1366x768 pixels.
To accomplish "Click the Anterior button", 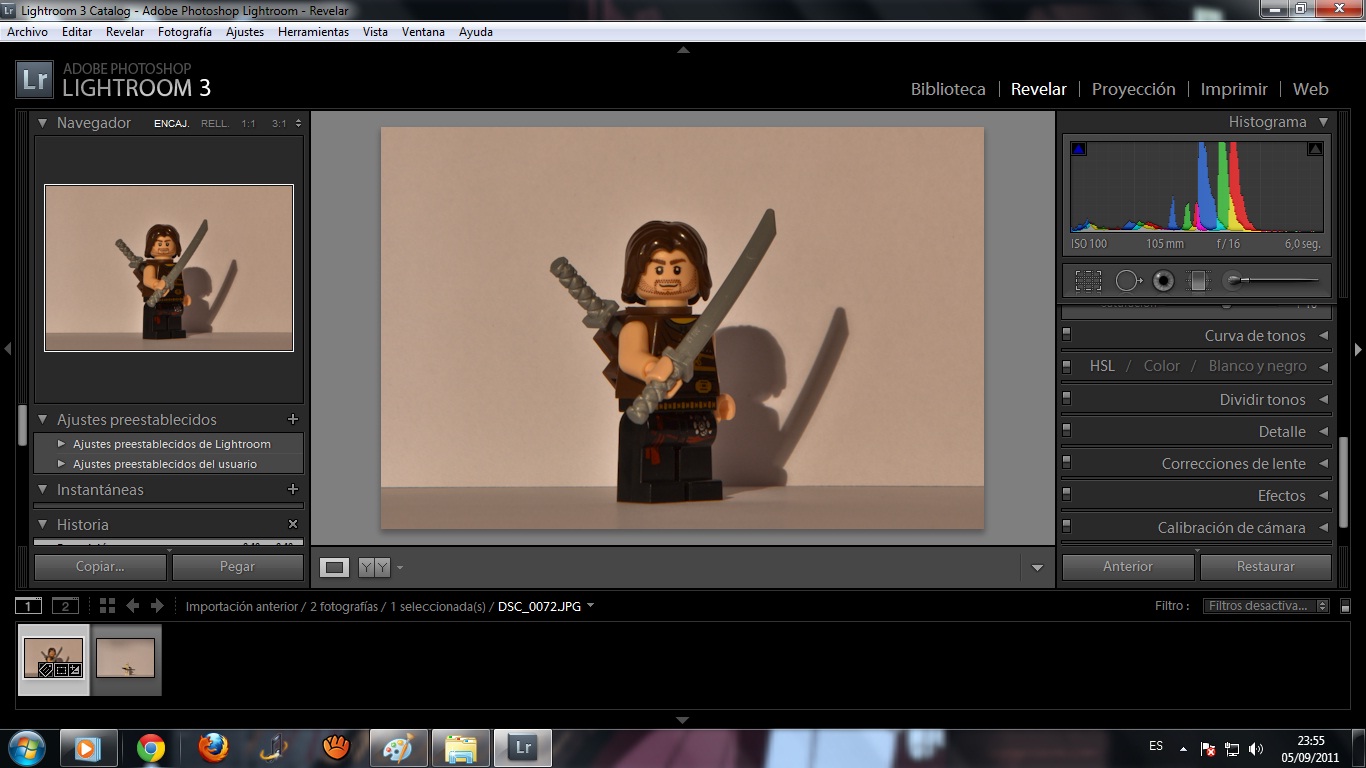I will tap(1128, 567).
